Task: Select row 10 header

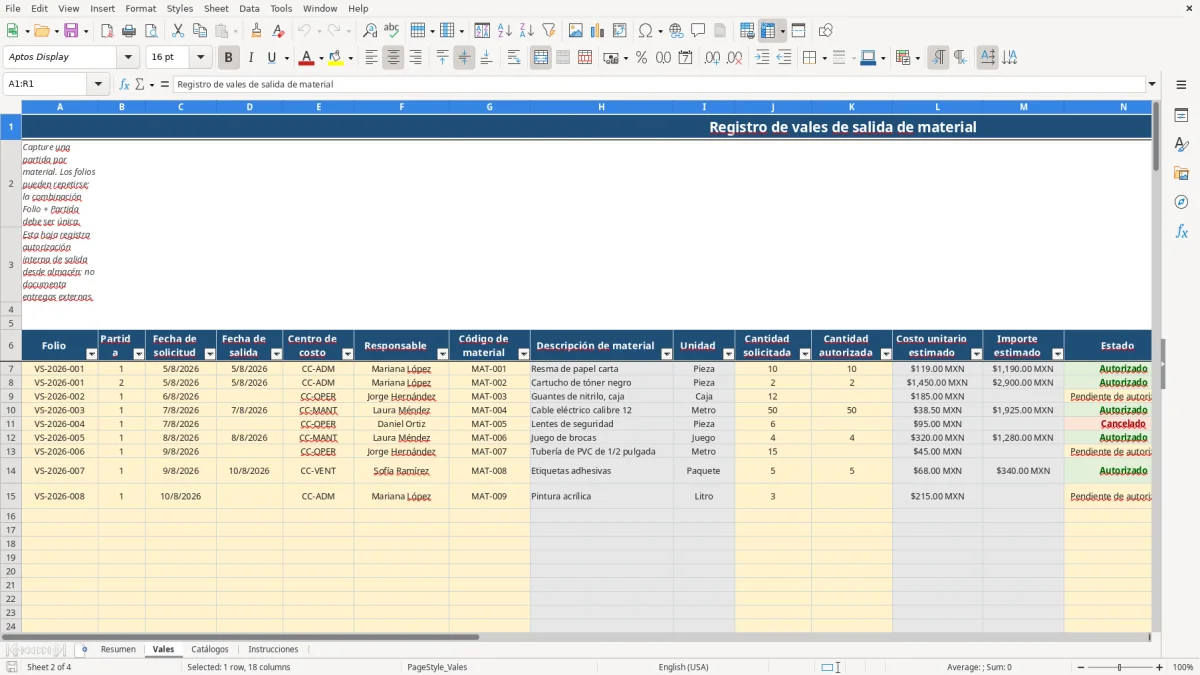Action: pos(11,410)
